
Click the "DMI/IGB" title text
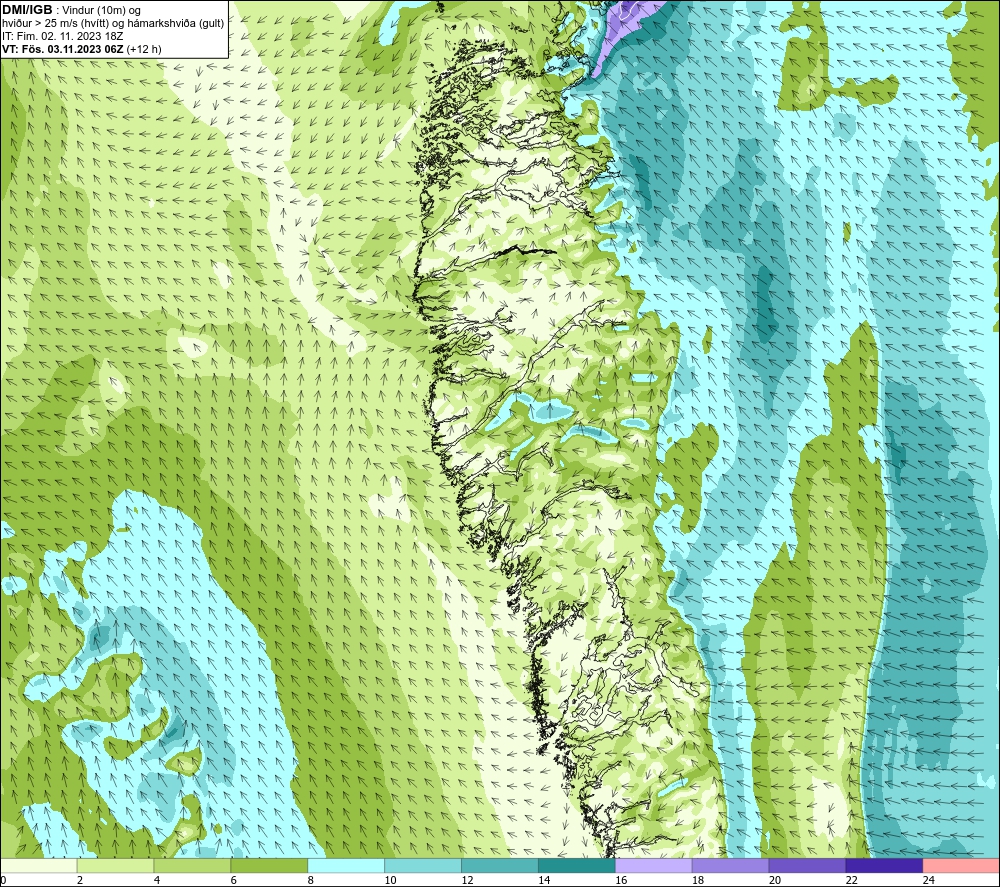tap(27, 10)
